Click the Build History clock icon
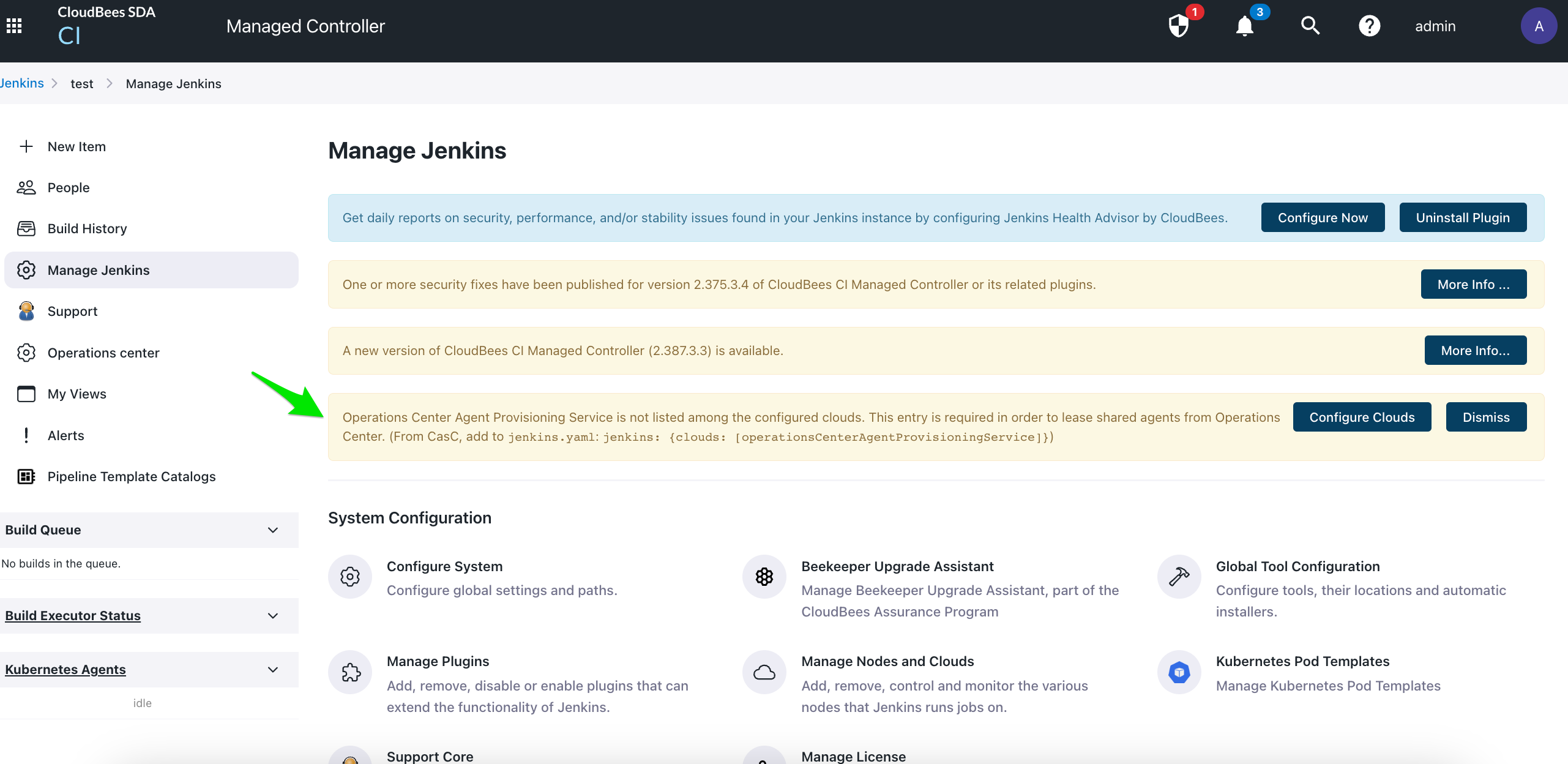This screenshot has height=764, width=1568. [x=26, y=228]
